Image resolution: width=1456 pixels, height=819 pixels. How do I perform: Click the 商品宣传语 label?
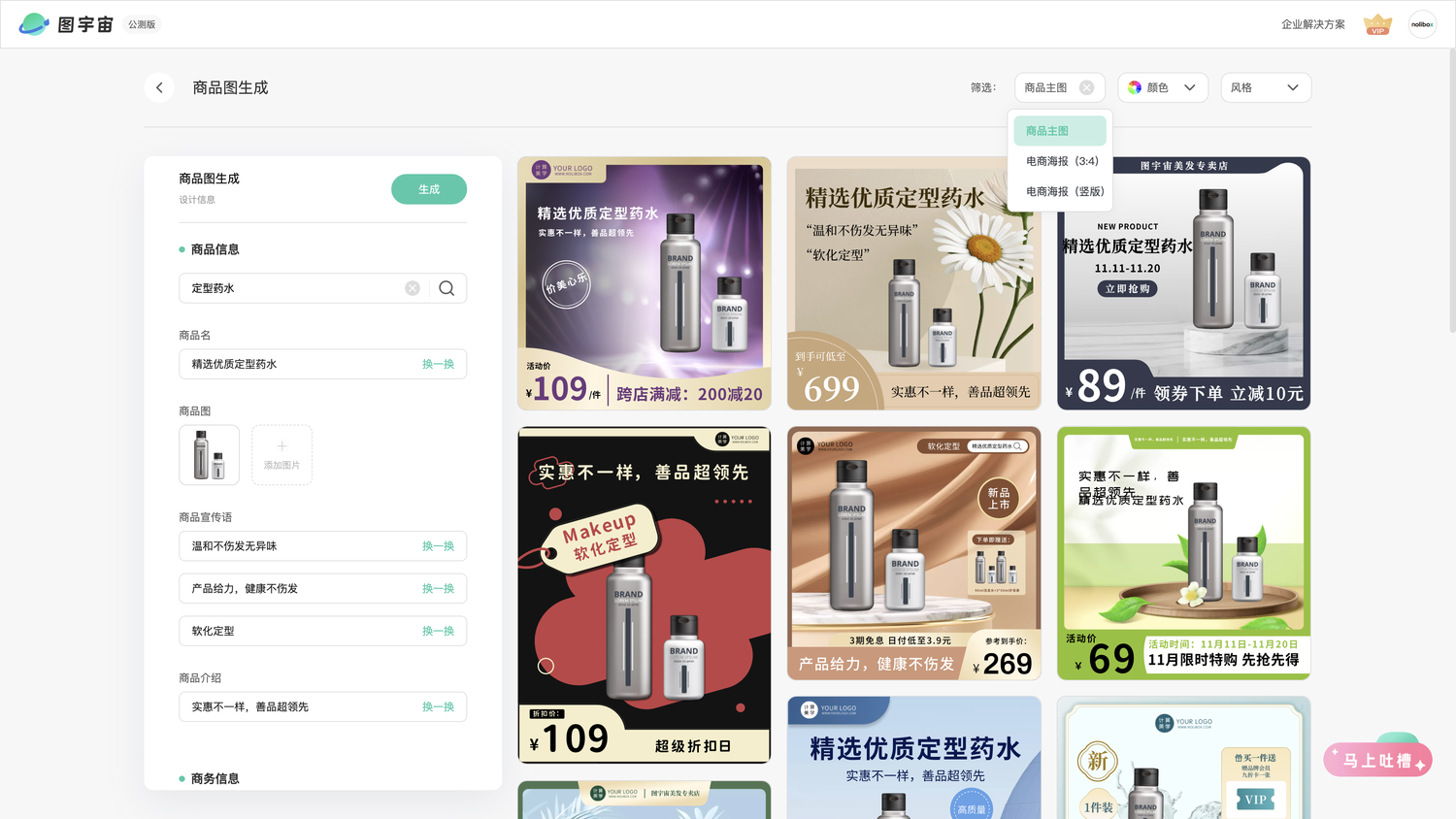tap(205, 517)
